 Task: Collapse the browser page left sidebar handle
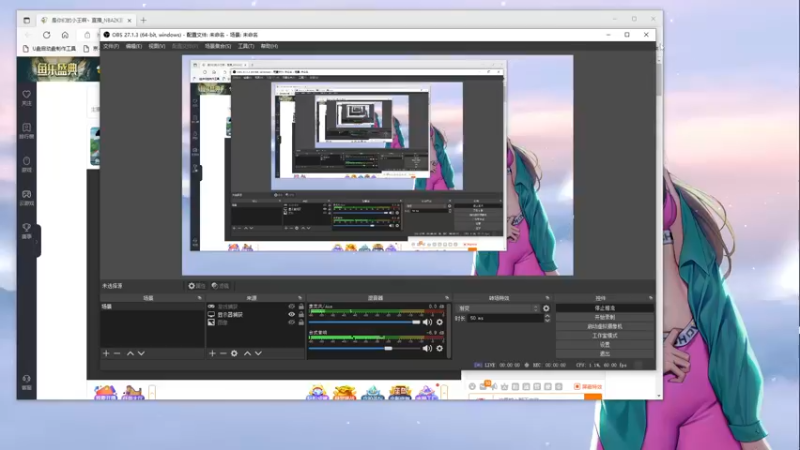[x=37, y=241]
